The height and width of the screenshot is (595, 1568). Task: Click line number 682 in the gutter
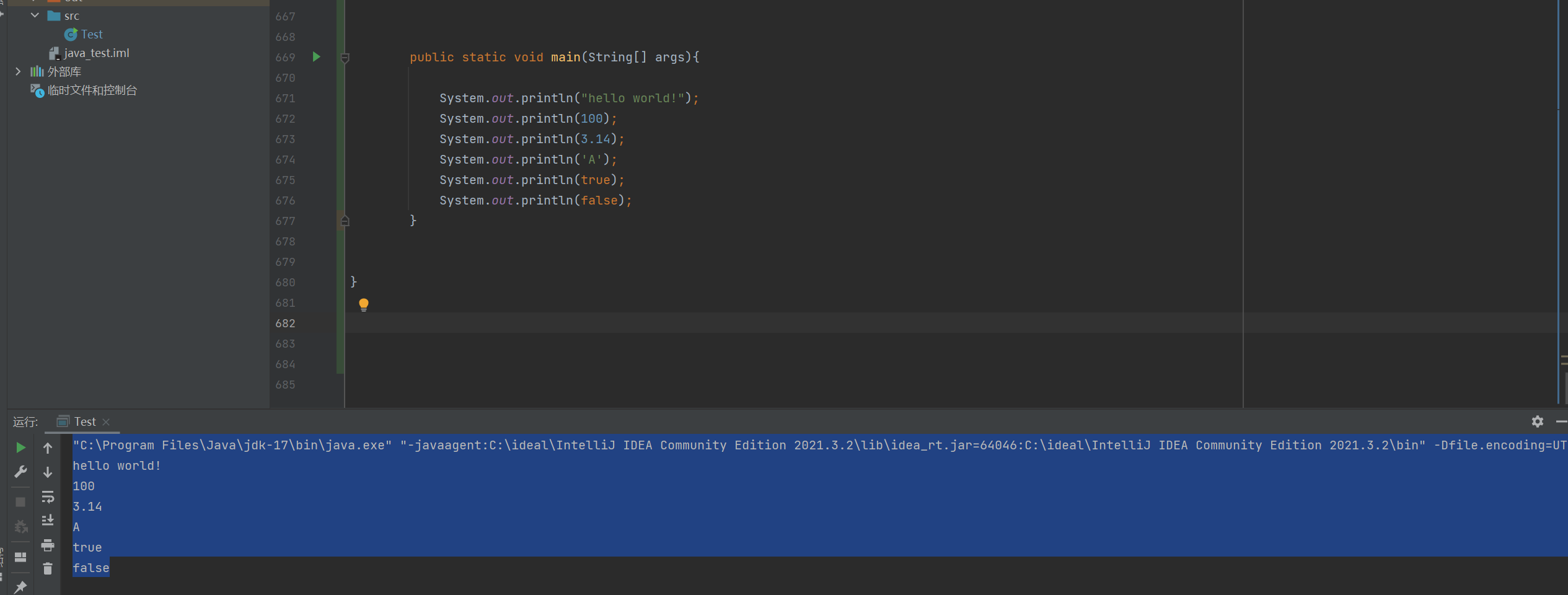[285, 323]
